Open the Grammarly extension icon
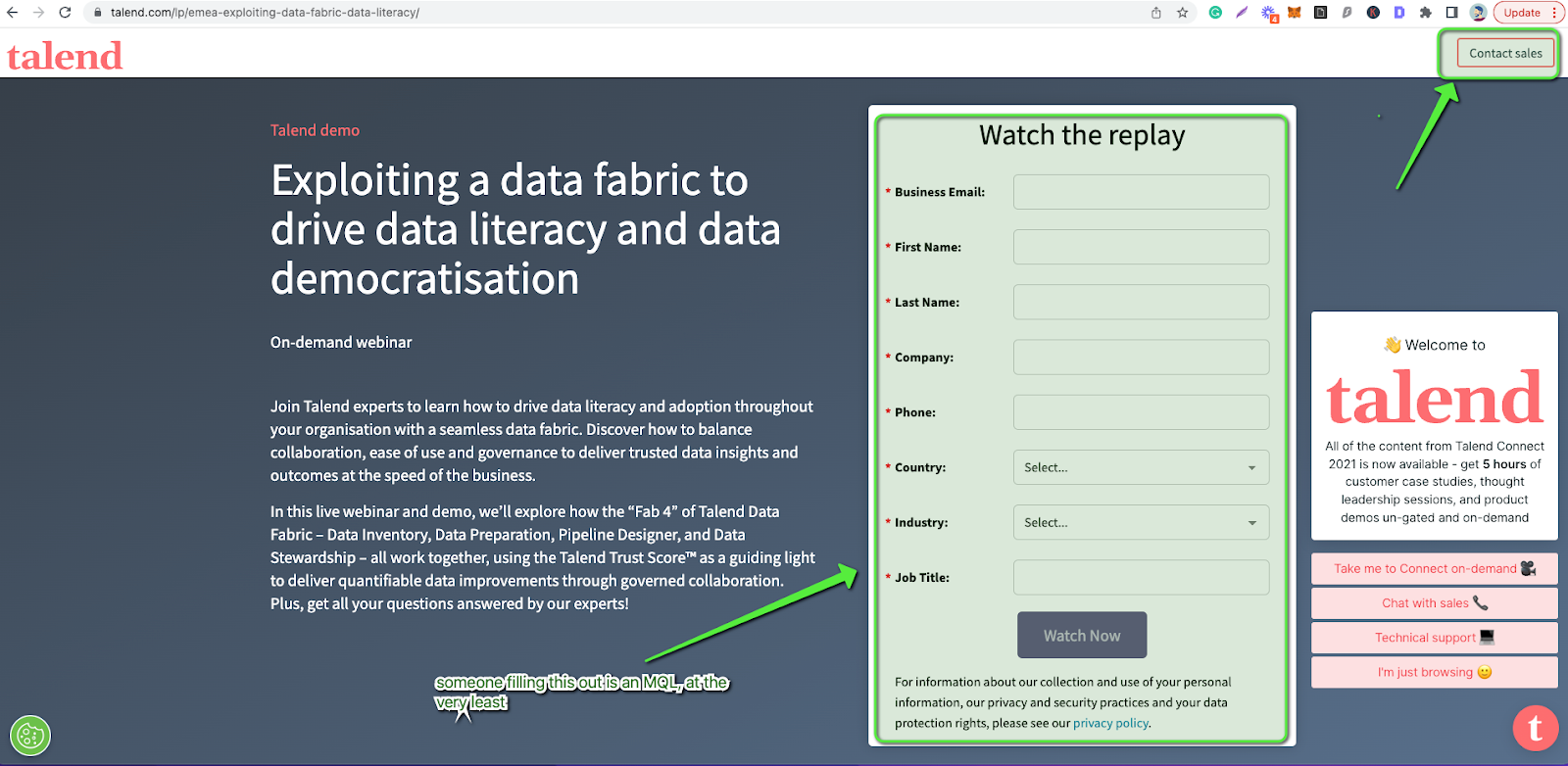This screenshot has width=1568, height=766. pos(1215,13)
